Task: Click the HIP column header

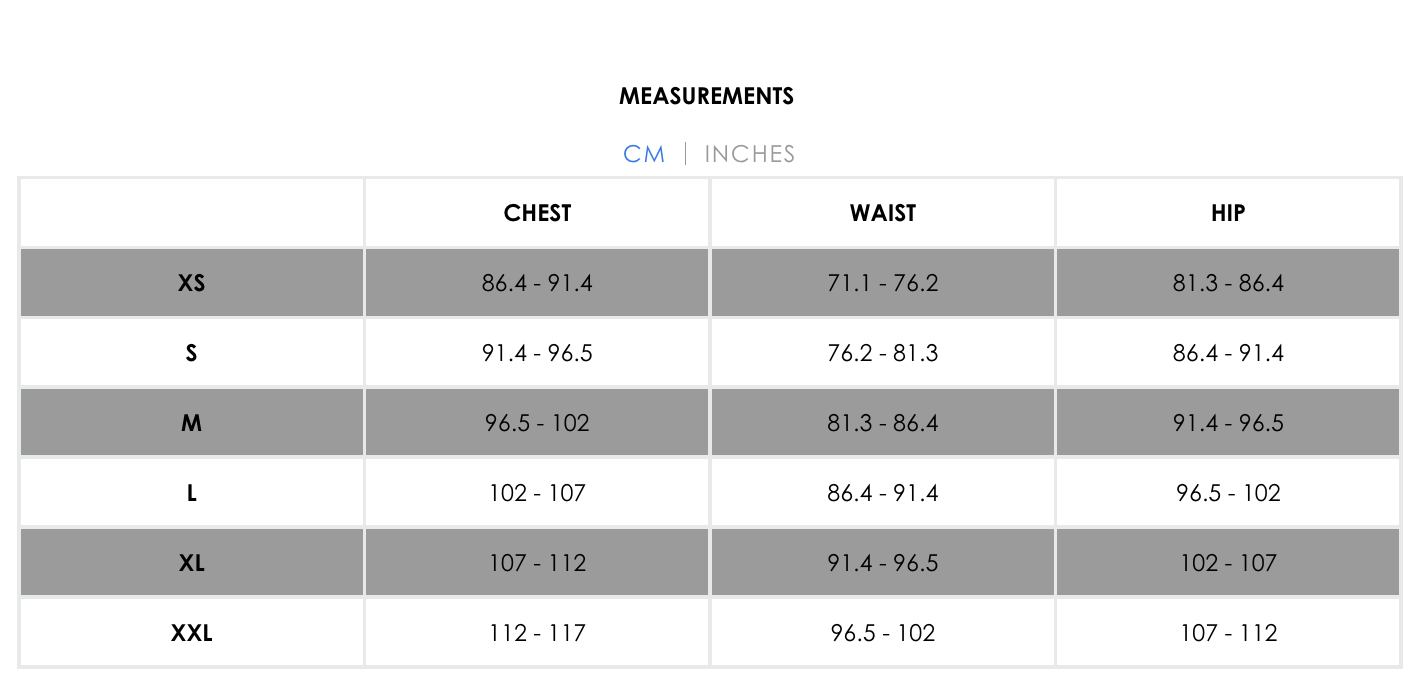Action: pyautogui.click(x=1228, y=213)
